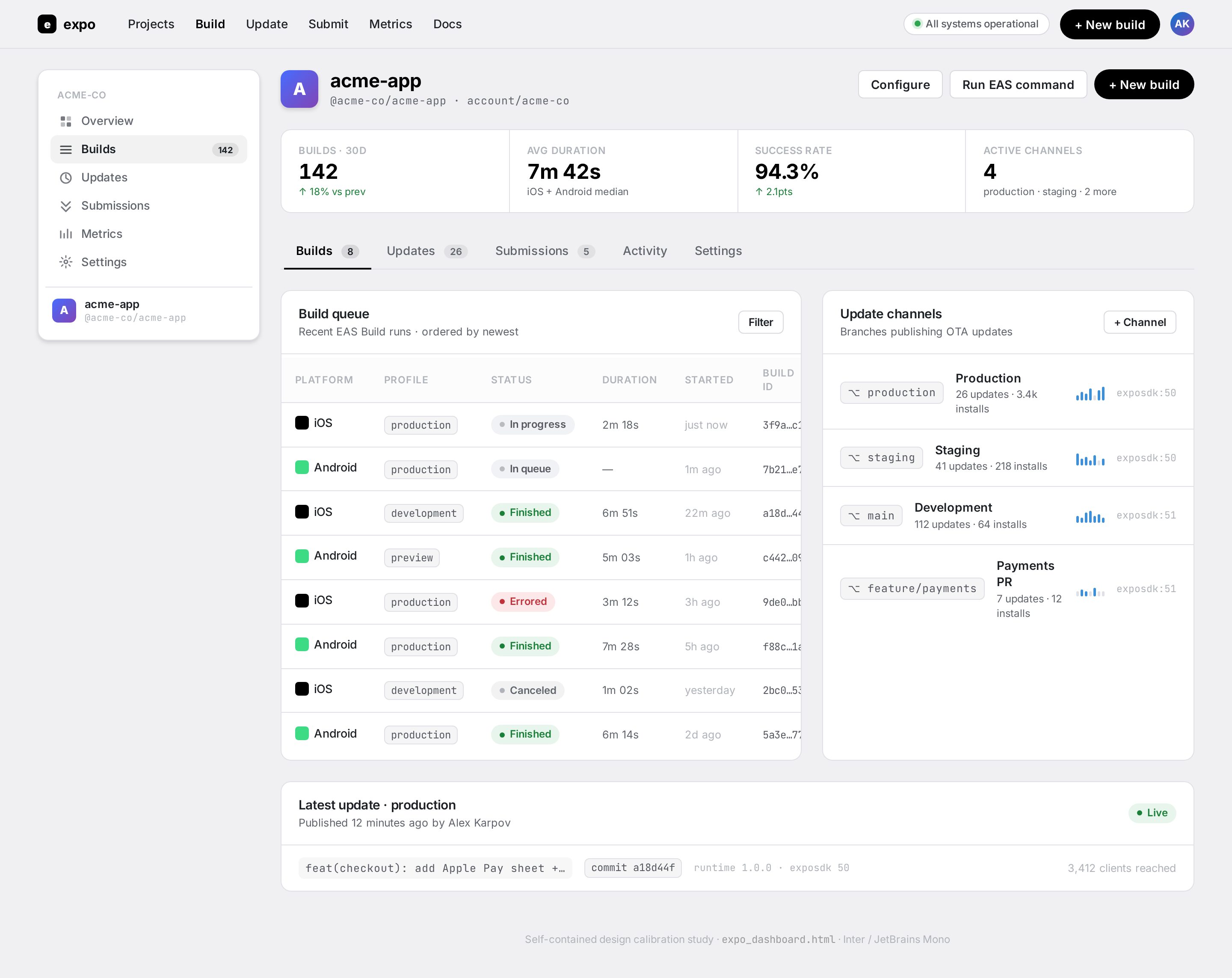Click the project header New build button
The image size is (1232, 978).
pyautogui.click(x=1144, y=85)
